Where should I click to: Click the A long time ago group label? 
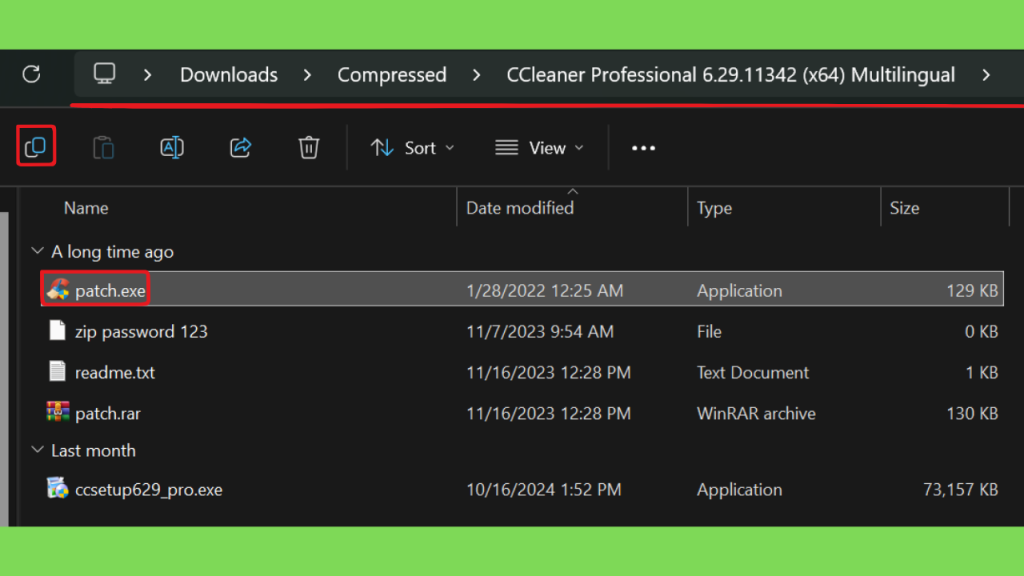[112, 252]
